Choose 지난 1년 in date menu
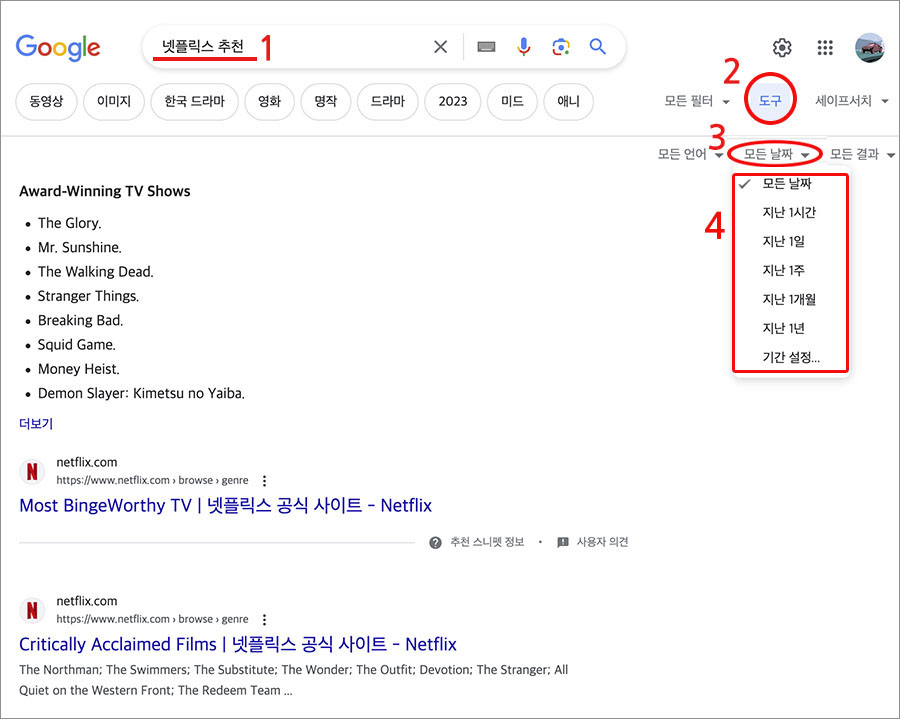This screenshot has height=719, width=900. [790, 328]
